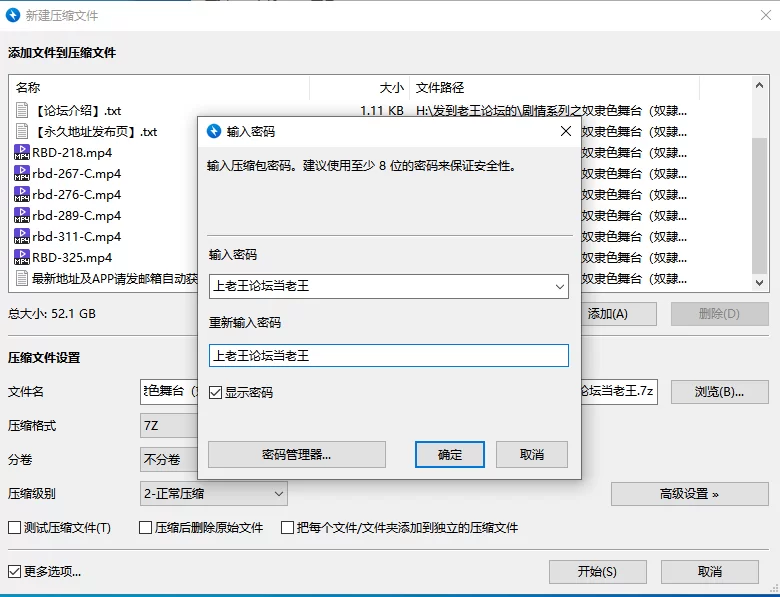Focus the 重新输入密码 input field

(389, 356)
